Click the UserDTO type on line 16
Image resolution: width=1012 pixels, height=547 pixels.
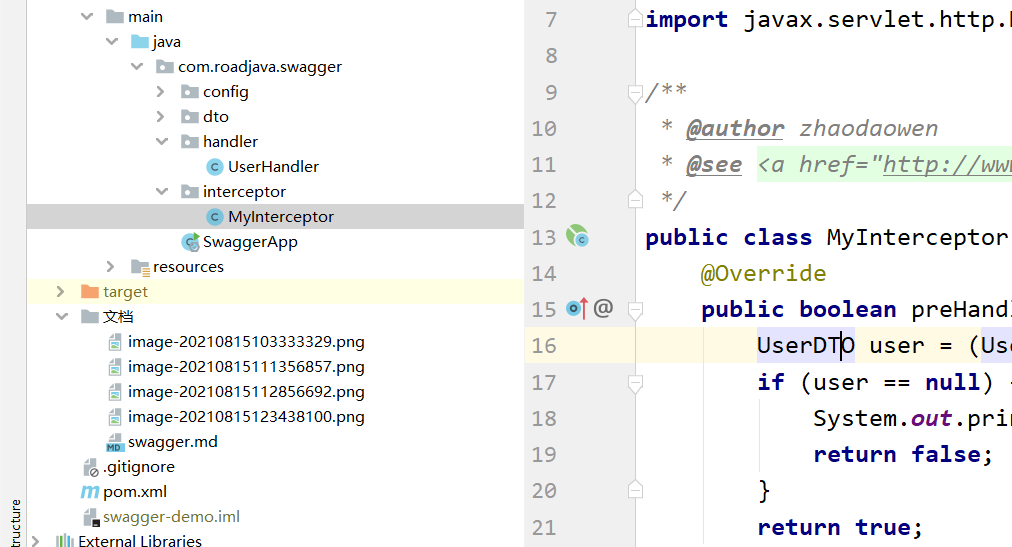[x=803, y=346]
